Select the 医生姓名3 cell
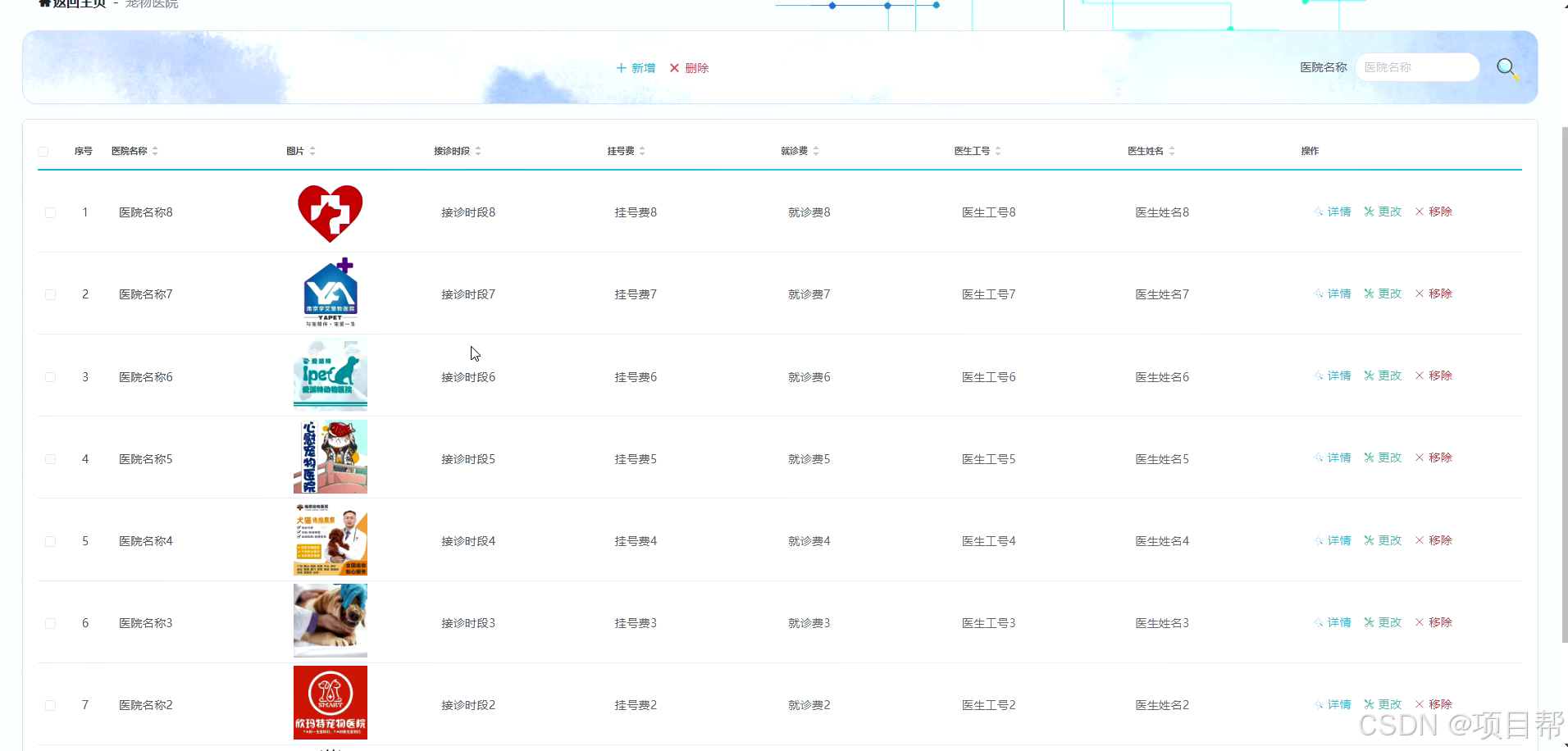 click(x=1162, y=623)
